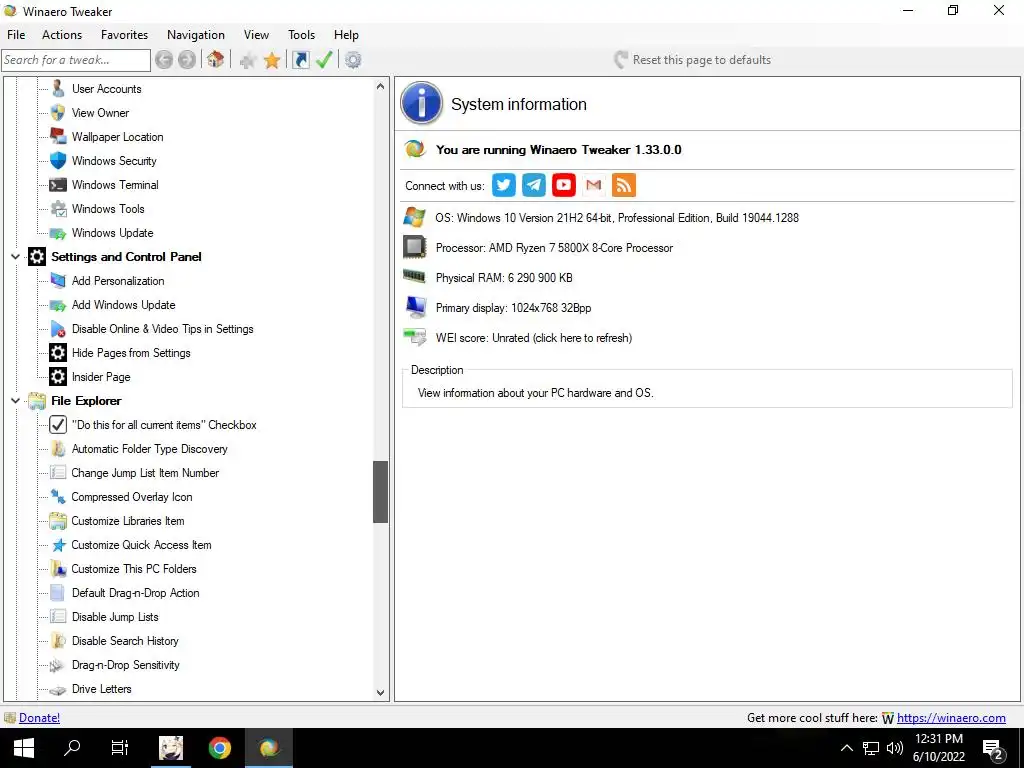Screen dimensions: 1024x768
Task: Click the WEI score icon
Action: tap(415, 337)
